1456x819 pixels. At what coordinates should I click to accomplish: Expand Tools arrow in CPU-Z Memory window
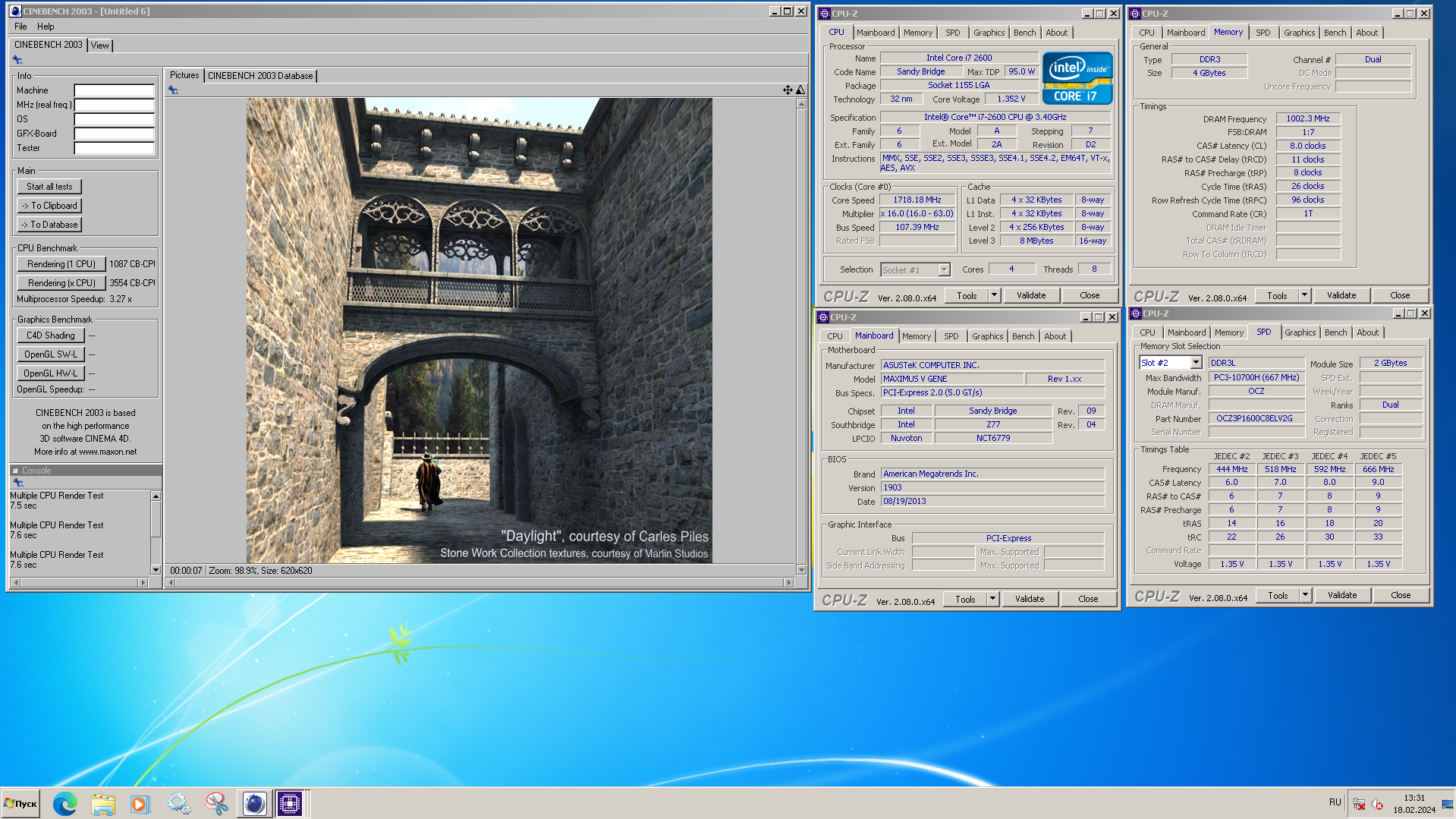coord(1304,295)
